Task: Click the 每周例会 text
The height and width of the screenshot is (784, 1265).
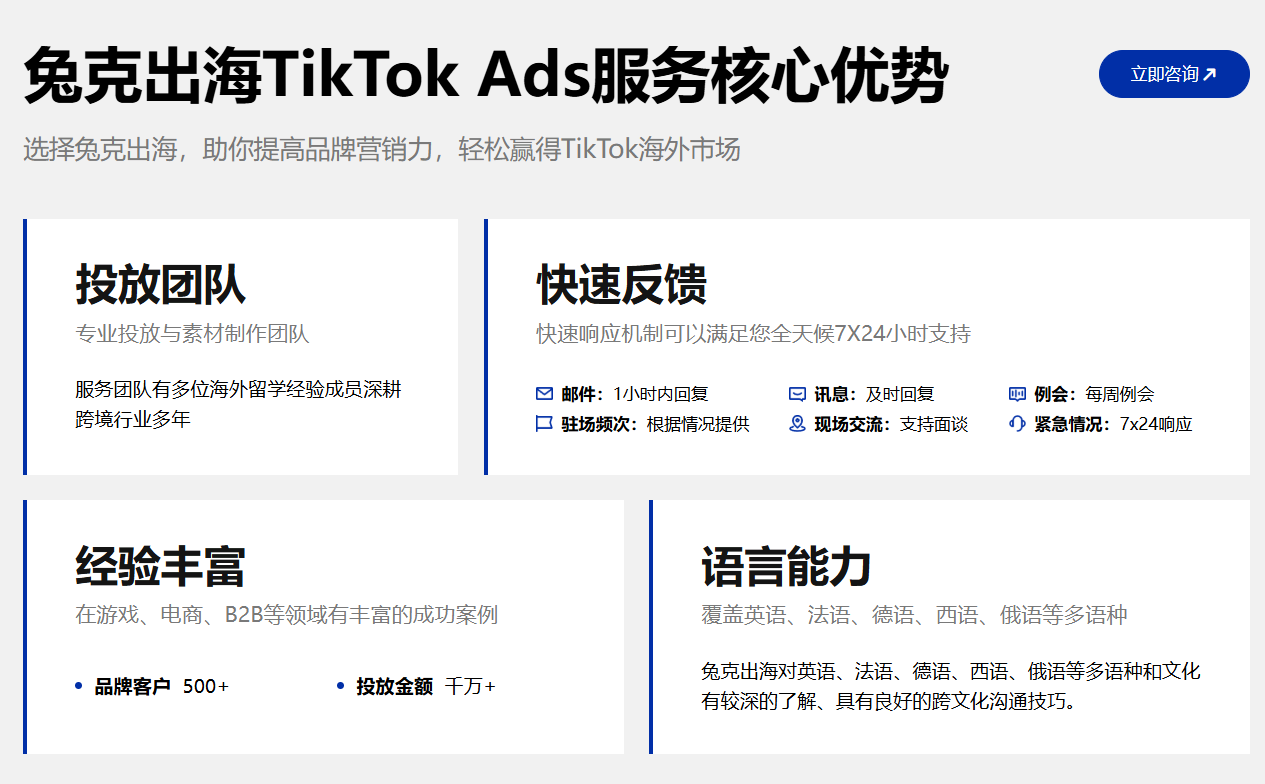Action: [x=1119, y=394]
